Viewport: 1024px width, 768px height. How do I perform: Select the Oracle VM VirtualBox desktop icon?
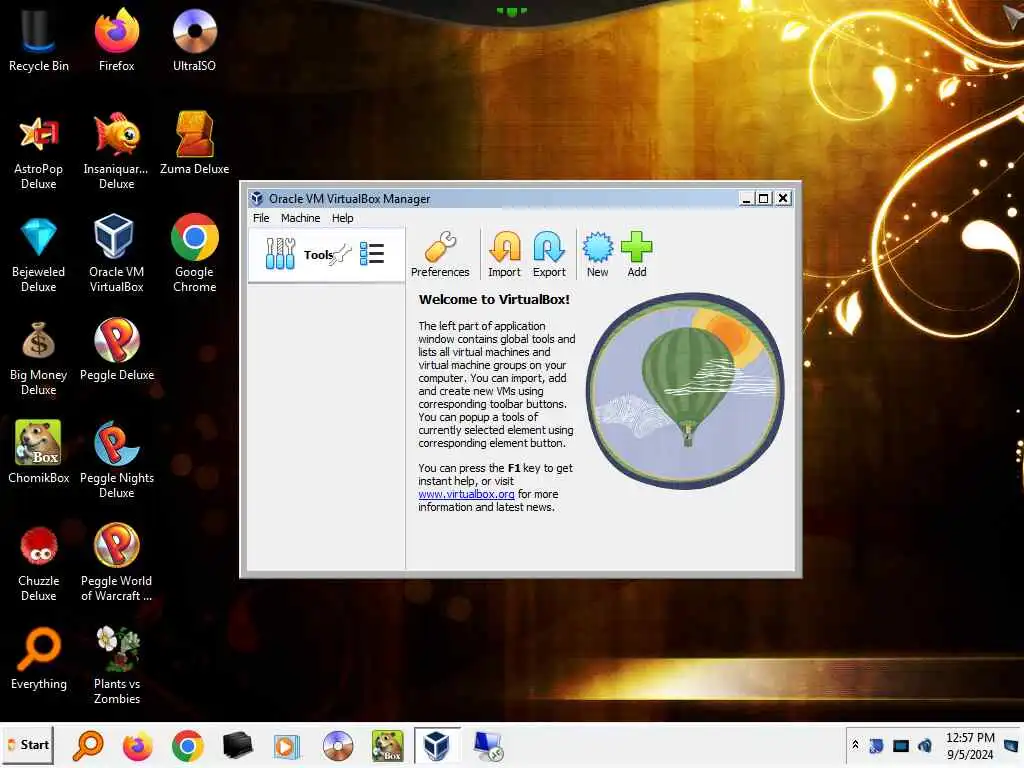coord(116,253)
